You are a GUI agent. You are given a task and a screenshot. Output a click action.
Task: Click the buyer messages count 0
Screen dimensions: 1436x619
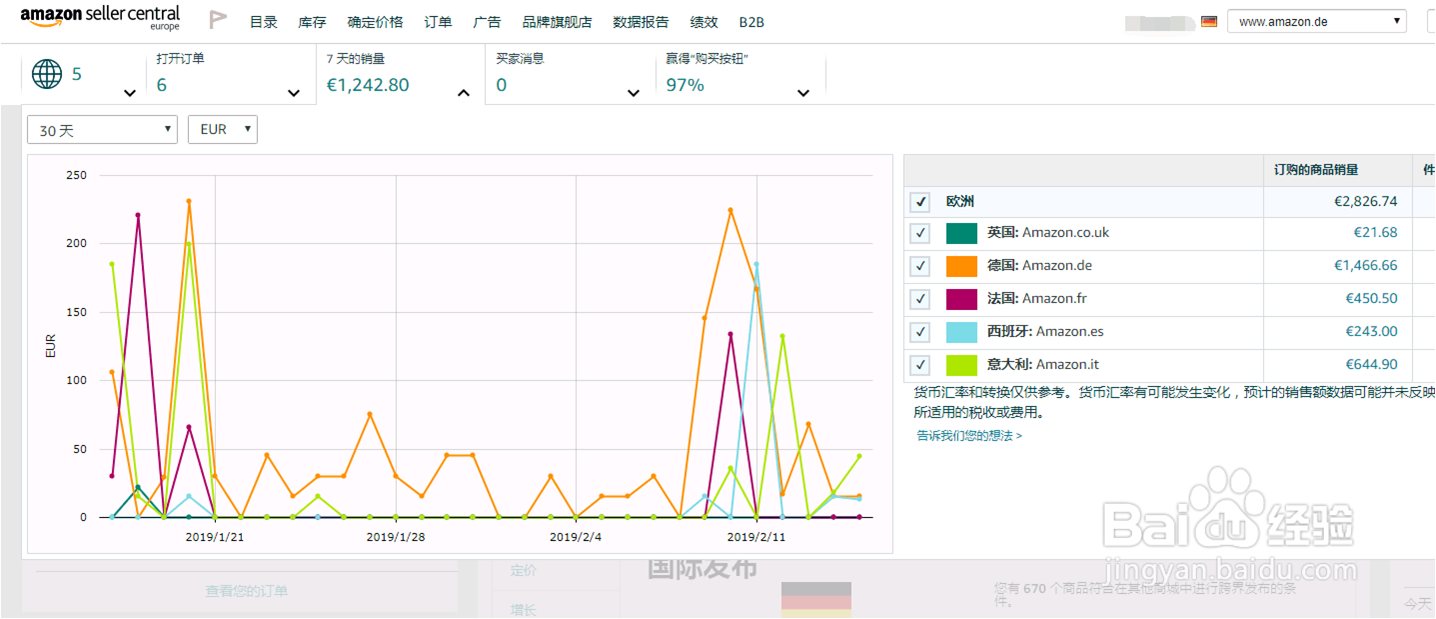pyautogui.click(x=501, y=85)
